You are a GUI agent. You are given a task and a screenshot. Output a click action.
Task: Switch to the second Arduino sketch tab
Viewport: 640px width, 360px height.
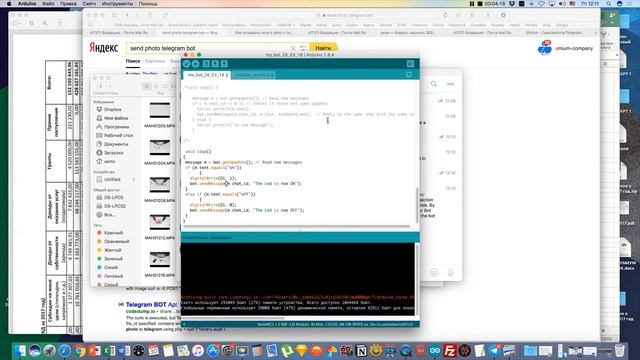click(x=254, y=75)
